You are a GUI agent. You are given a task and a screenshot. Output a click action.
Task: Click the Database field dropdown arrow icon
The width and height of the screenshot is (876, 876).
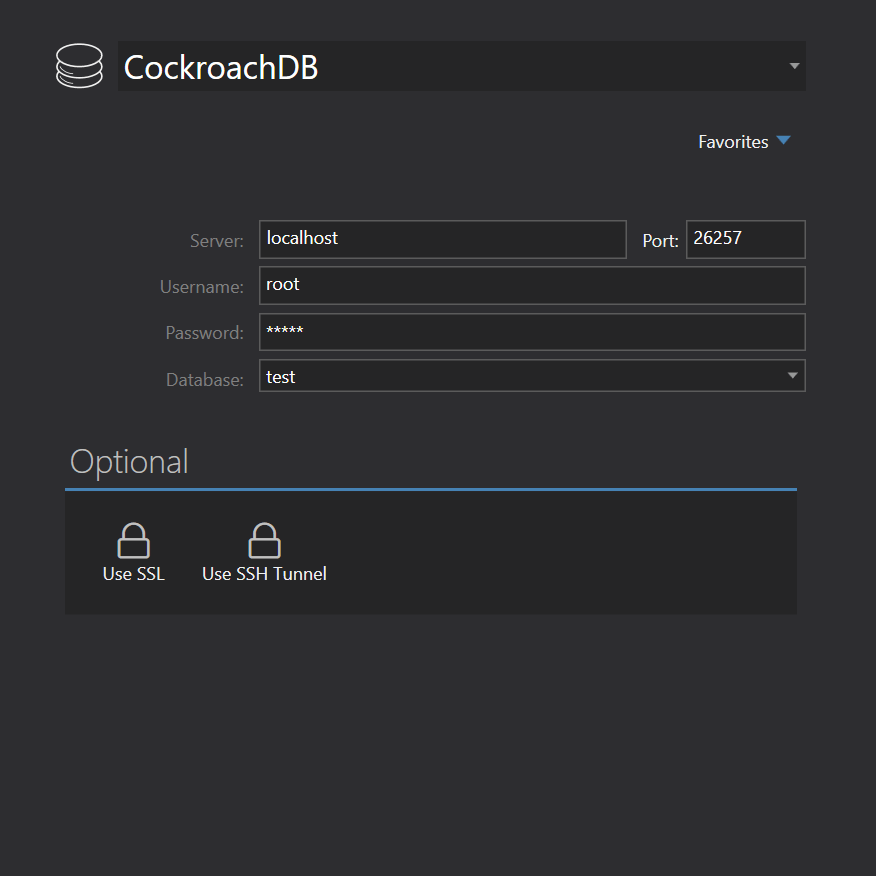tap(794, 376)
